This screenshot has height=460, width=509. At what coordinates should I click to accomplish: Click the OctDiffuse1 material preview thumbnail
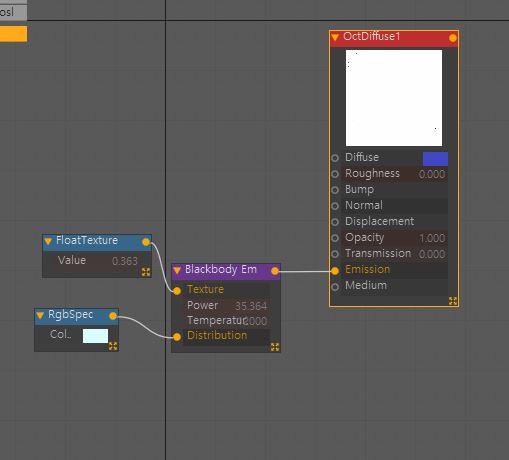394,98
